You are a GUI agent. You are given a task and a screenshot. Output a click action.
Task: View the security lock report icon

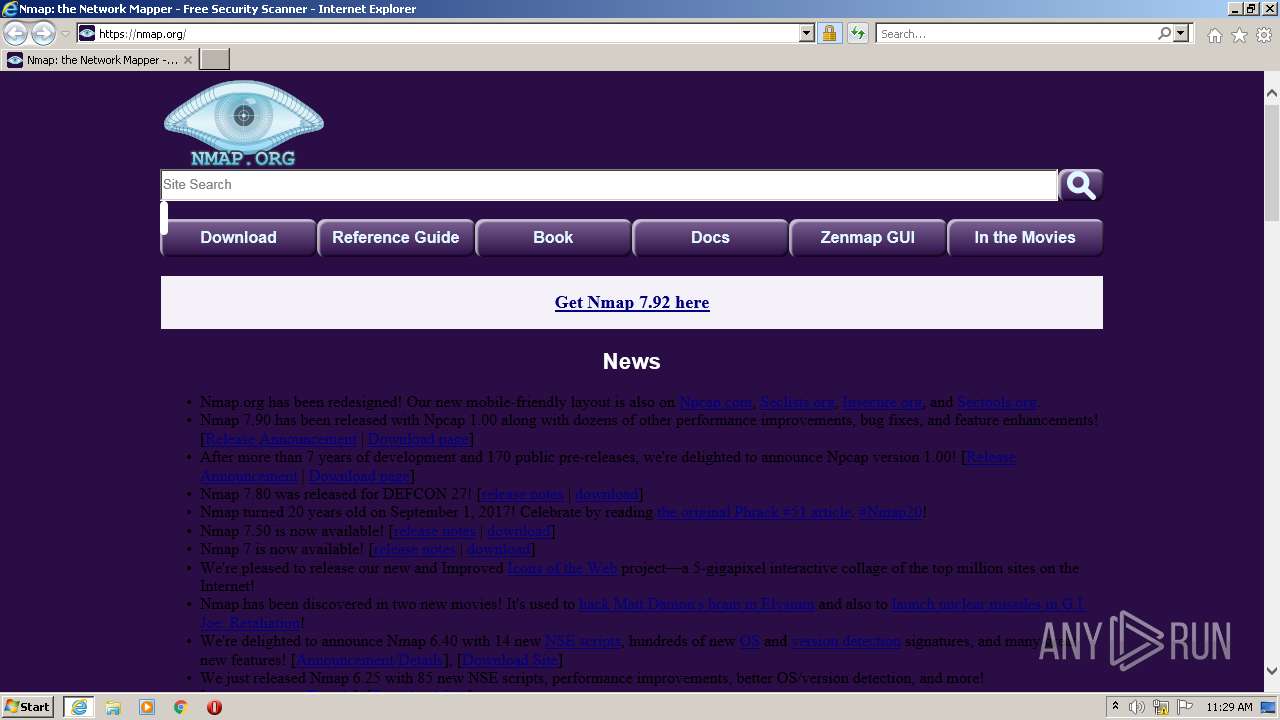[829, 34]
